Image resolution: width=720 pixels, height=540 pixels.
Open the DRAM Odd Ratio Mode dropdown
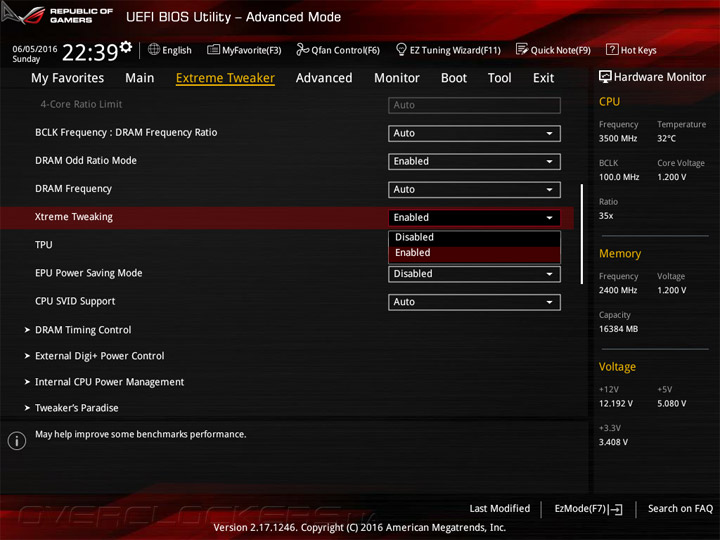pos(474,162)
